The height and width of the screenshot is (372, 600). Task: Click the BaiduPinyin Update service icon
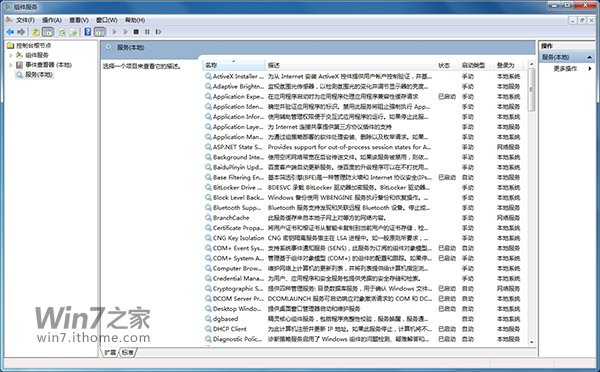coord(208,167)
